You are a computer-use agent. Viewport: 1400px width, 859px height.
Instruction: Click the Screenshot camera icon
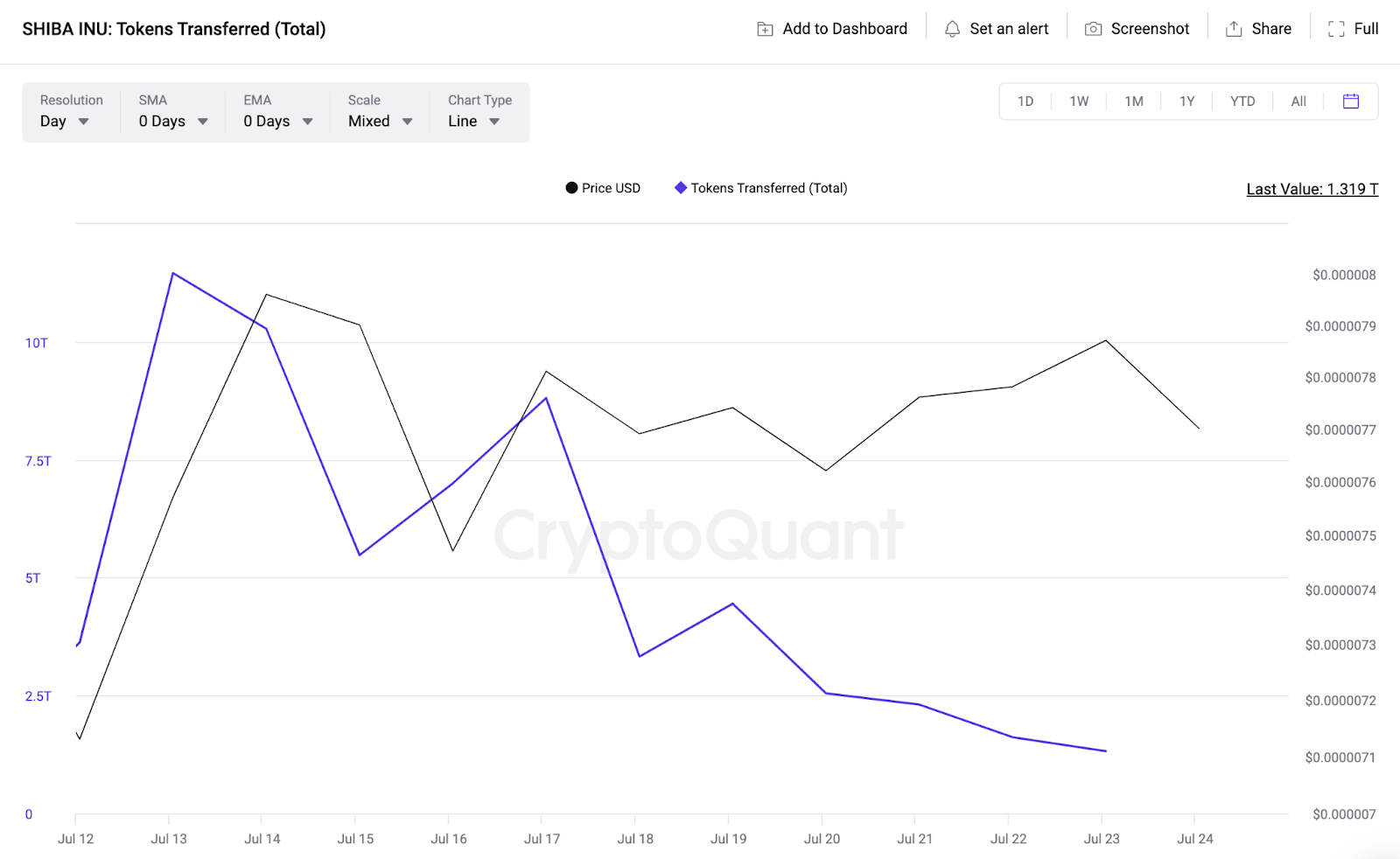pyautogui.click(x=1093, y=29)
